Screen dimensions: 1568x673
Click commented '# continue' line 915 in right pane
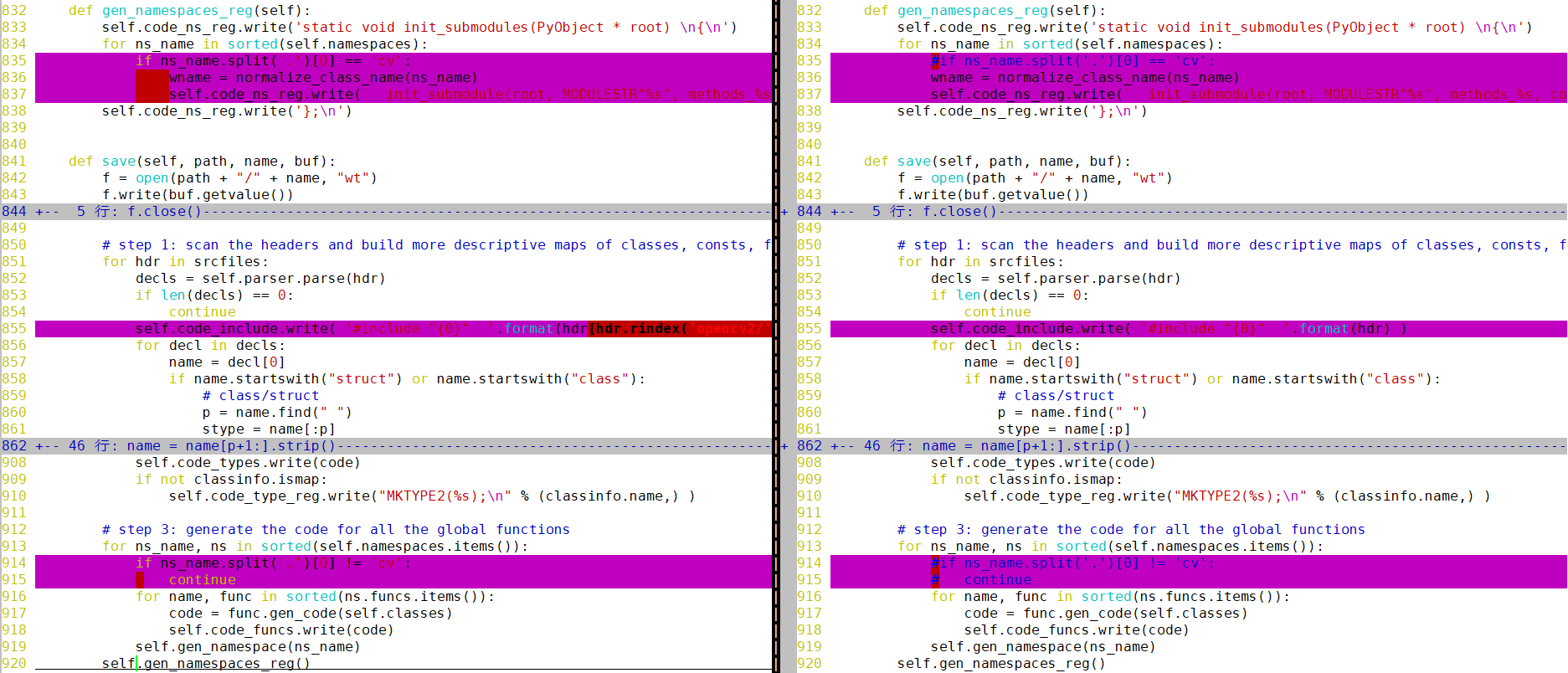[x=981, y=580]
